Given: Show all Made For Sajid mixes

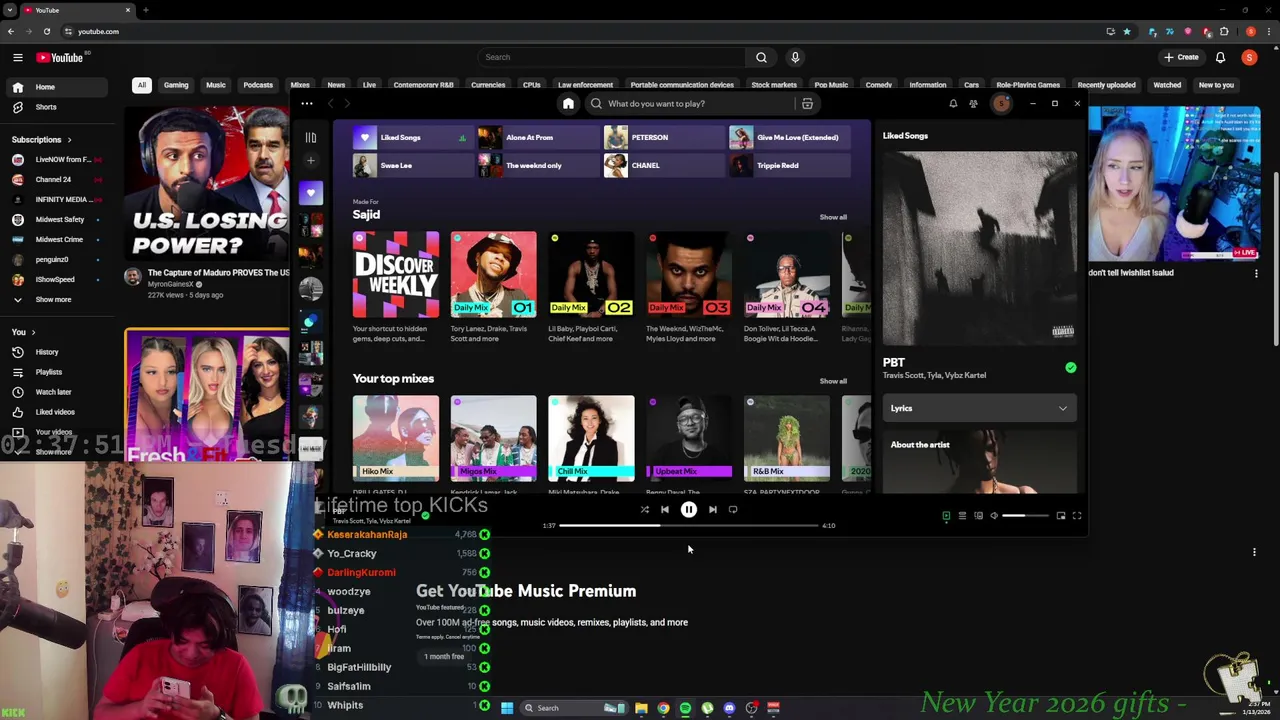Looking at the screenshot, I should click(833, 217).
